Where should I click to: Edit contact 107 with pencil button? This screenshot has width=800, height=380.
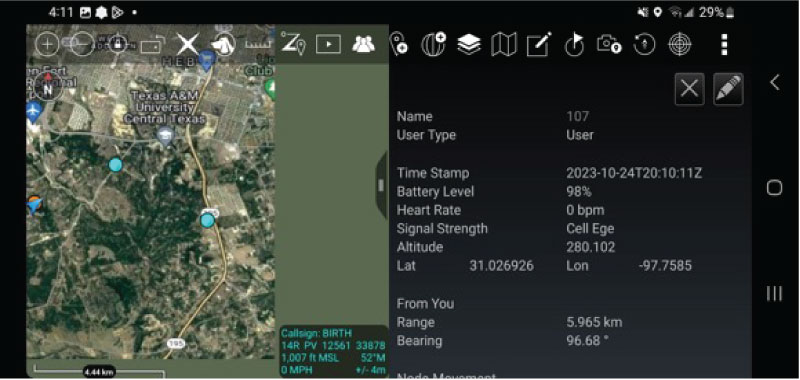click(x=728, y=89)
